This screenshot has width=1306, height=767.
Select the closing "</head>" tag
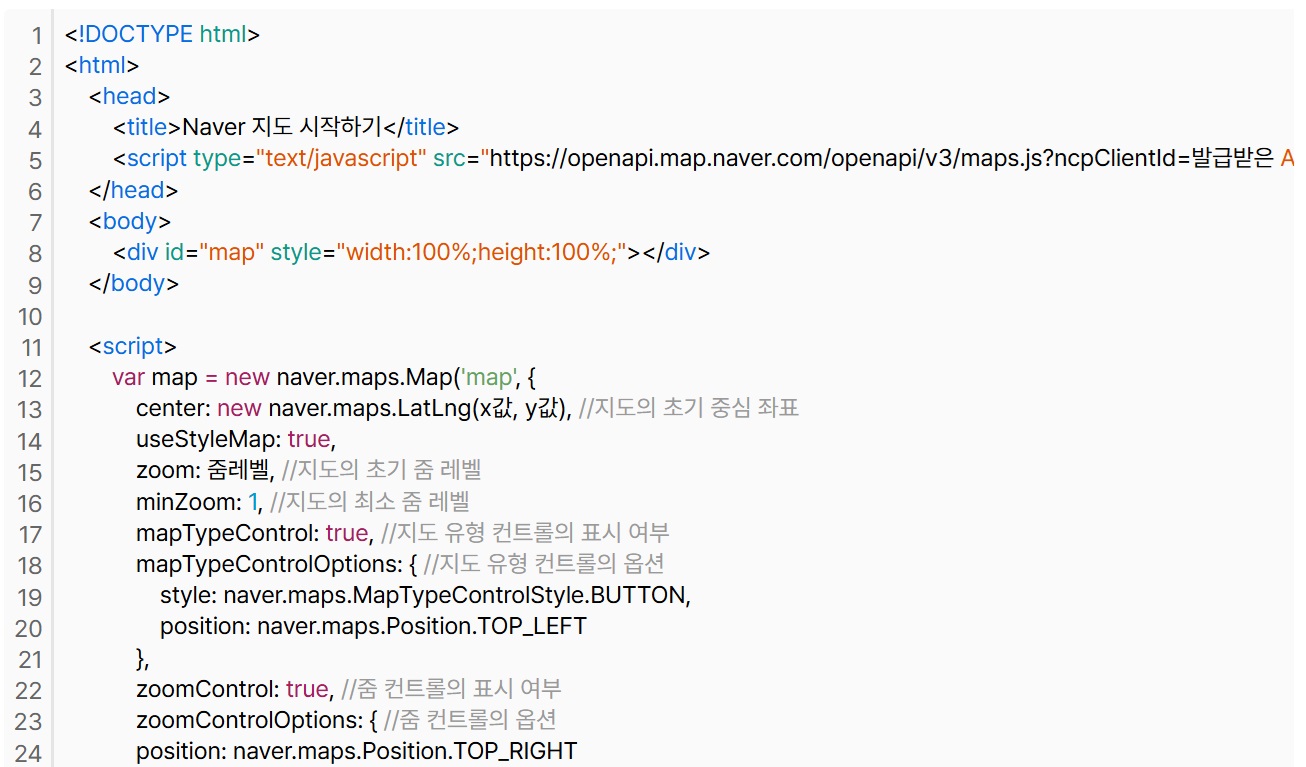[134, 190]
